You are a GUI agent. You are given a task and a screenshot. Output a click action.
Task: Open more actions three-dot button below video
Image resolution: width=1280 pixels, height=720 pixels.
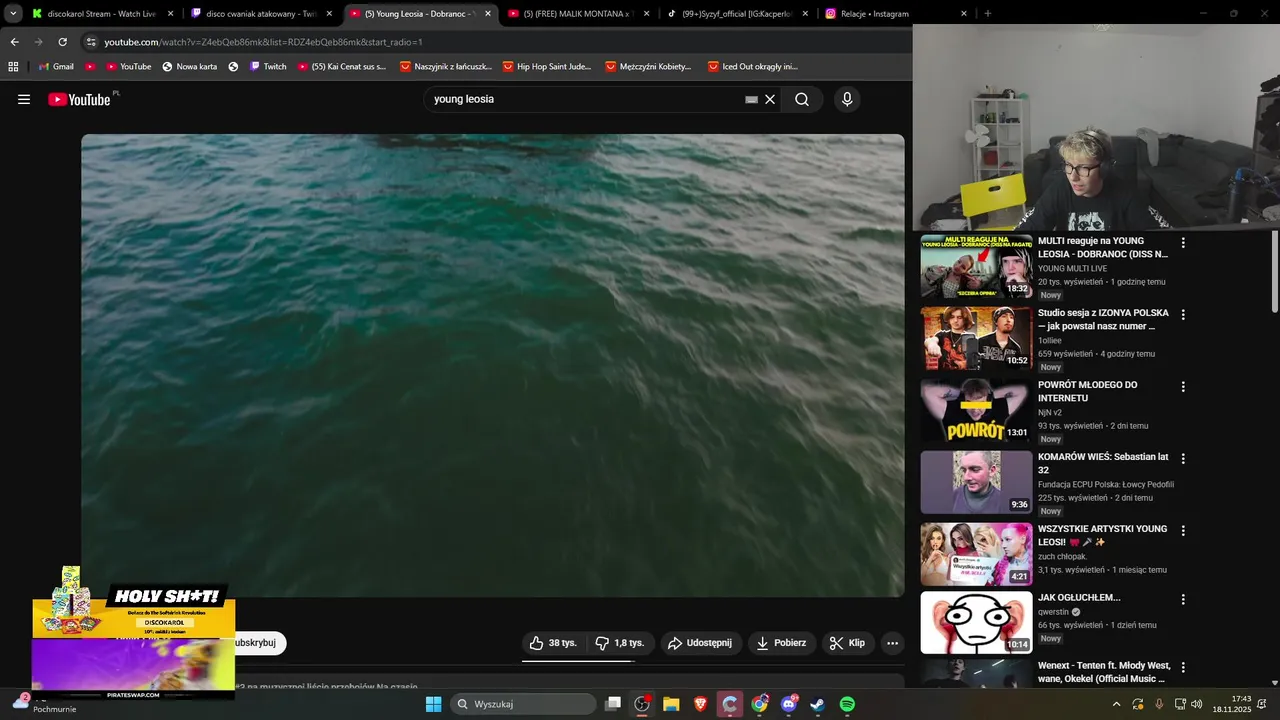pos(893,643)
